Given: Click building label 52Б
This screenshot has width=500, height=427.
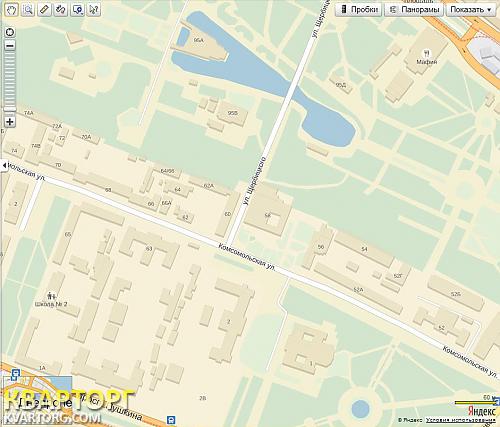Looking at the screenshot, I should tap(456, 294).
